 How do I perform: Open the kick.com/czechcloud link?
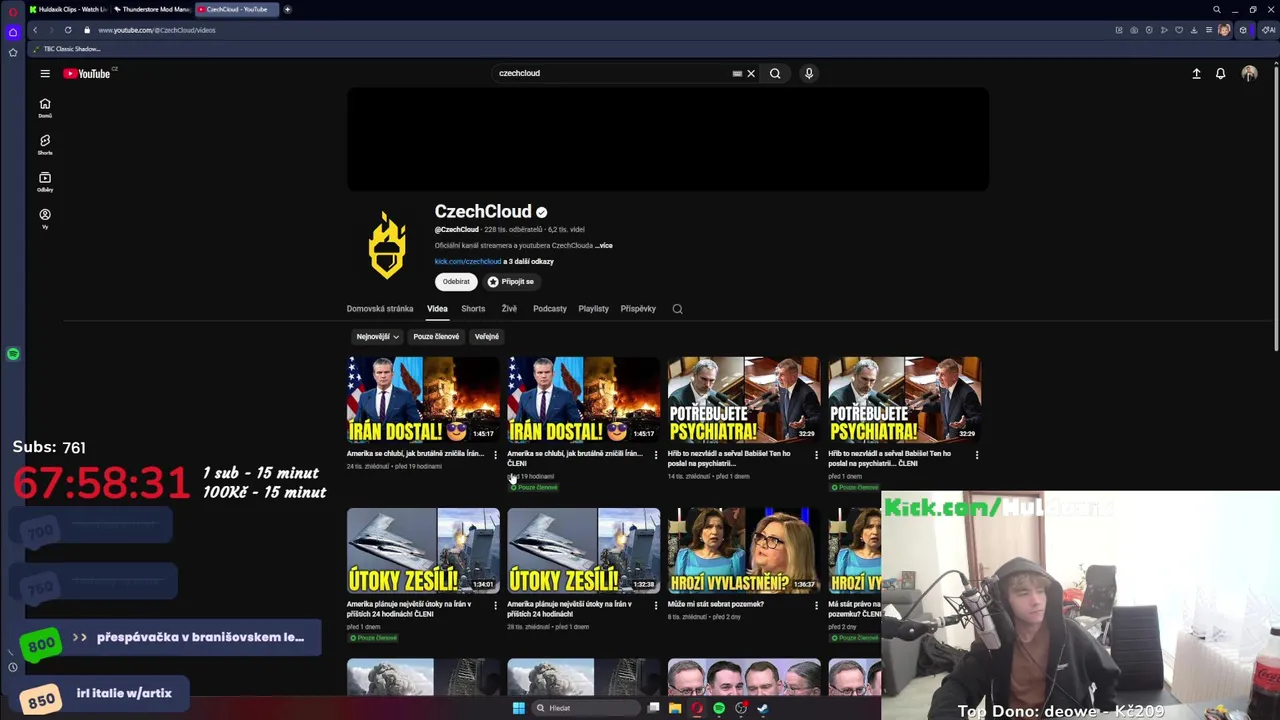[467, 261]
